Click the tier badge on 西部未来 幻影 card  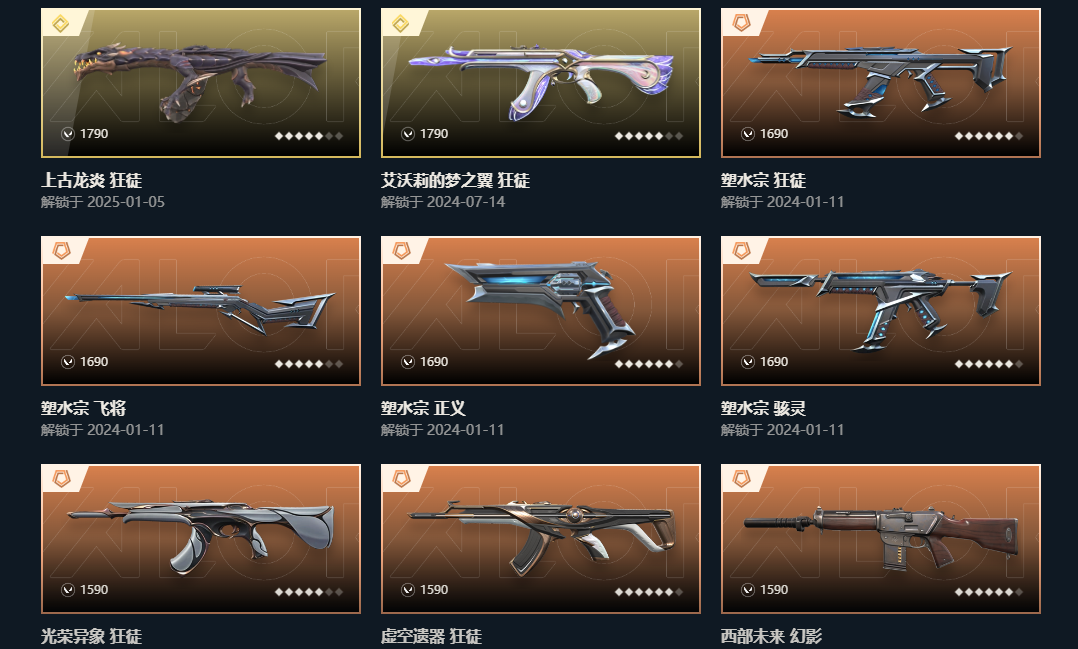click(x=741, y=478)
